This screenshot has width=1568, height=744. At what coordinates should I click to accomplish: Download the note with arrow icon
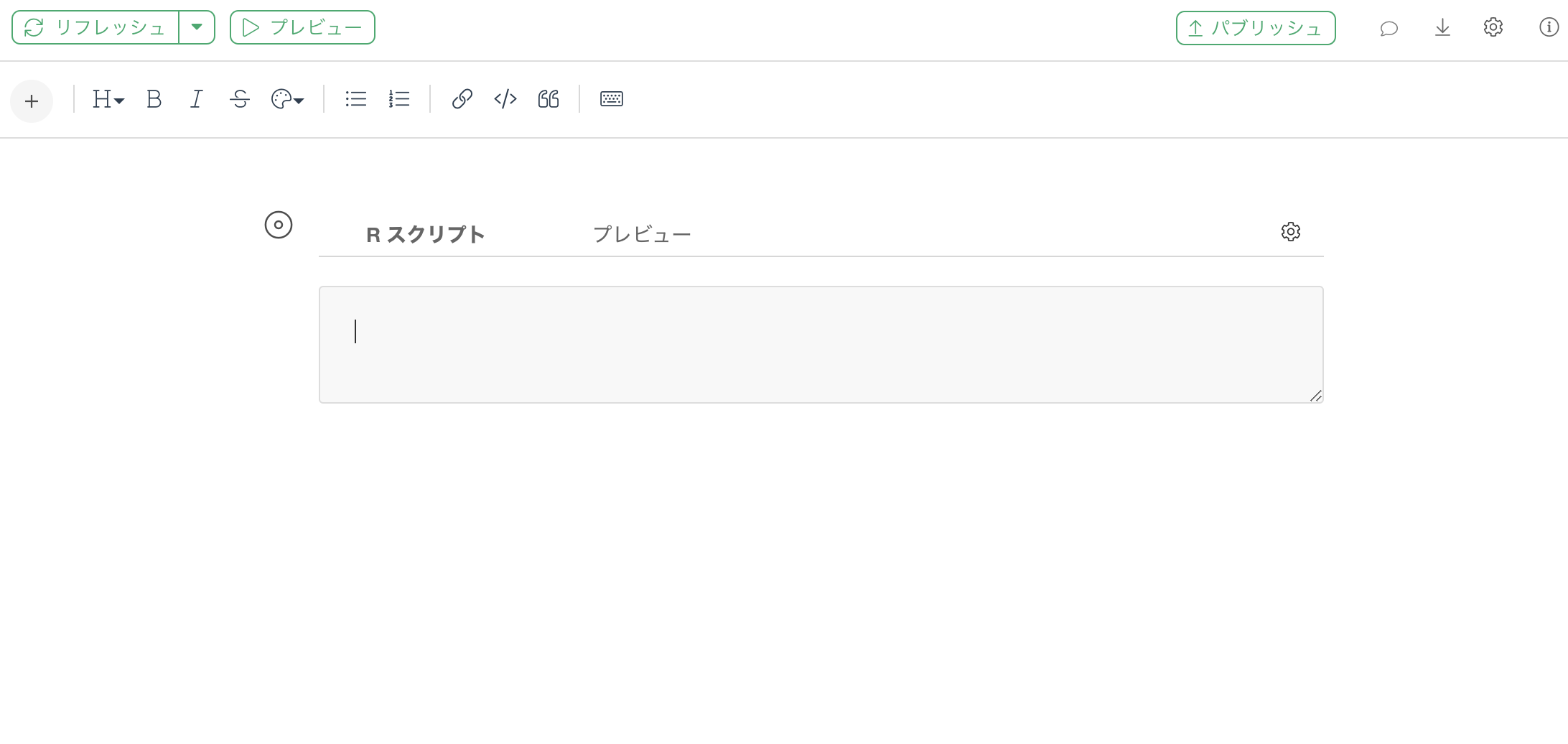(x=1442, y=28)
